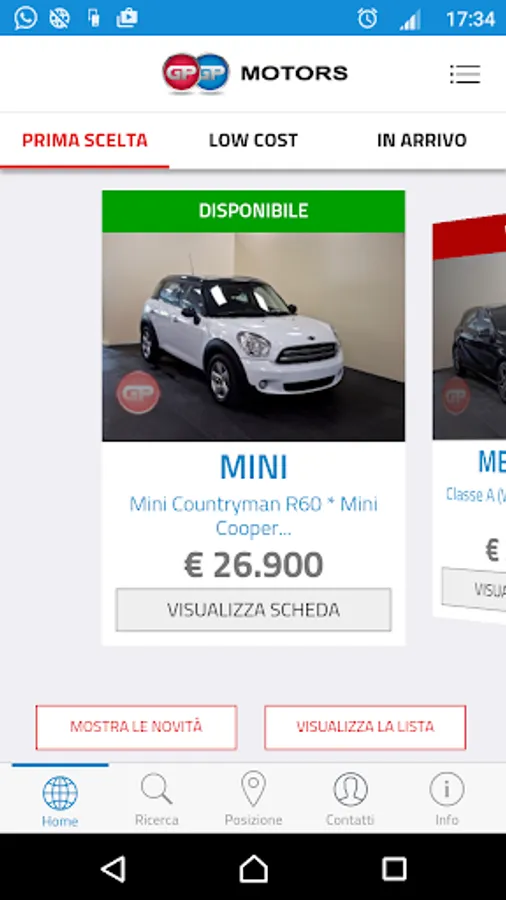The width and height of the screenshot is (506, 900).
Task: Tap the Android home navigation icon
Action: point(253,868)
